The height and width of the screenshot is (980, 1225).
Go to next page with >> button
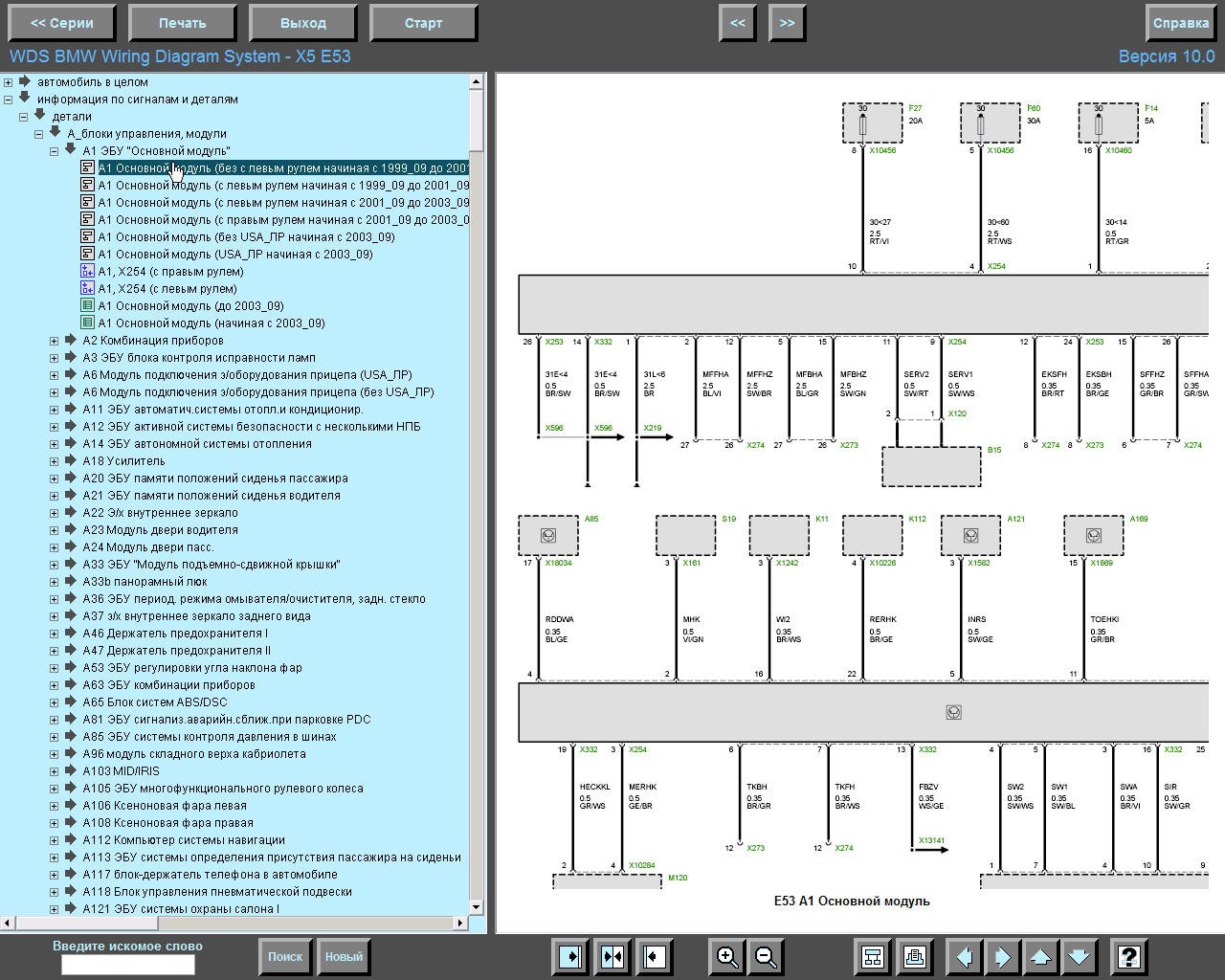click(x=787, y=23)
